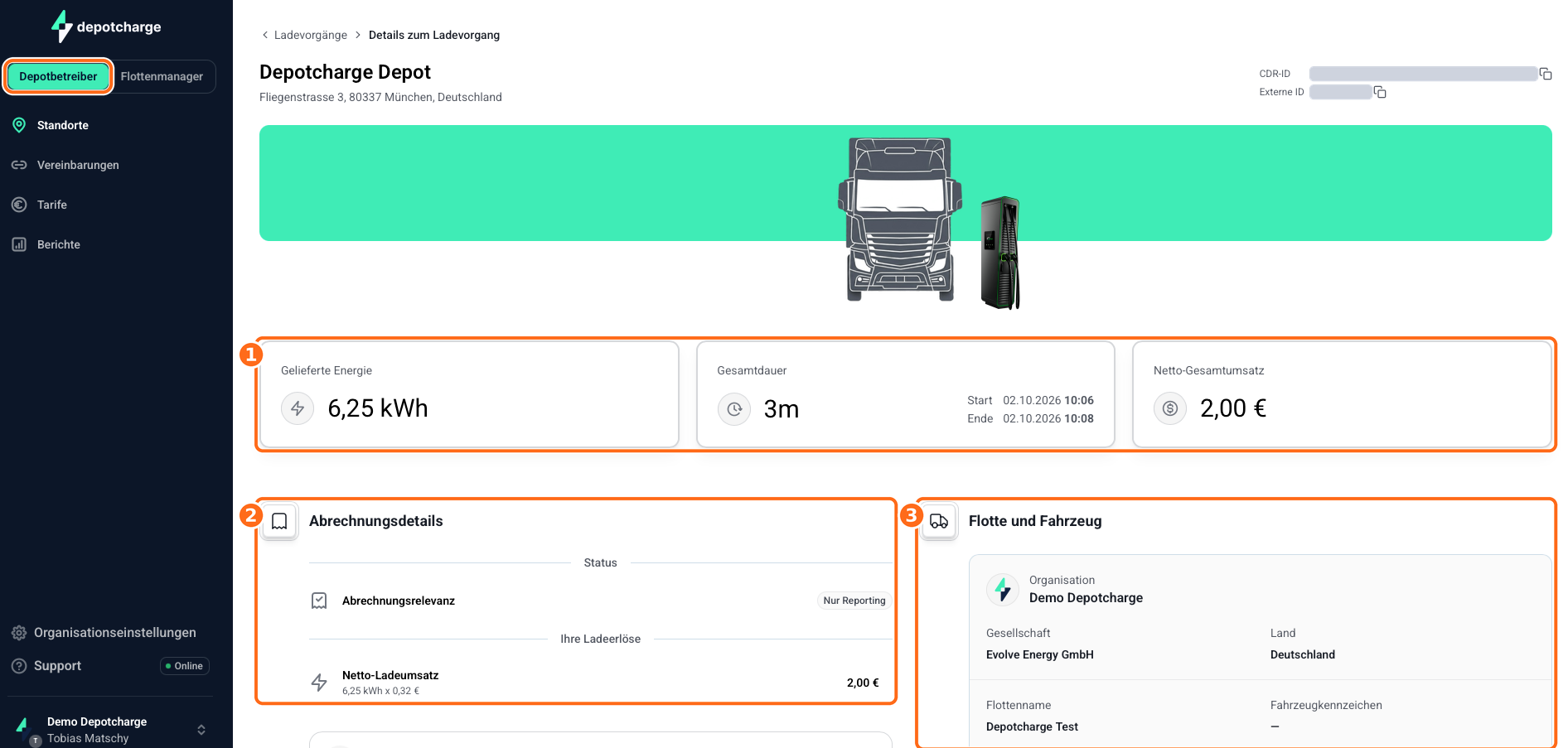The image size is (1568, 748).
Task: Select the Evolve Energy GmbH text
Action: click(x=1039, y=654)
